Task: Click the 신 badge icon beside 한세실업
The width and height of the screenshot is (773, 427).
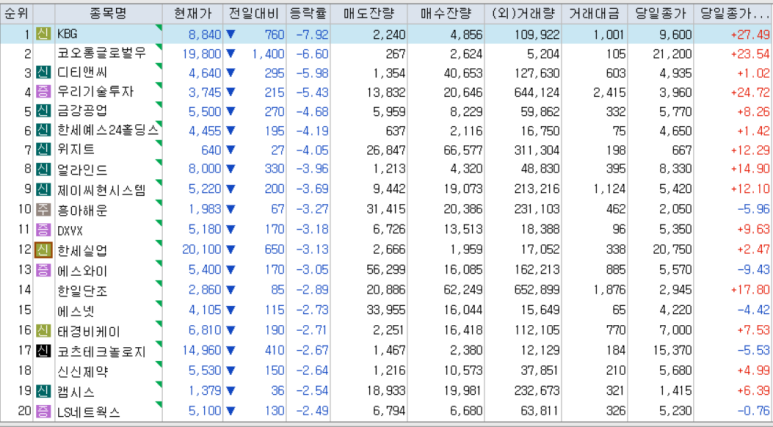Action: 43,250
